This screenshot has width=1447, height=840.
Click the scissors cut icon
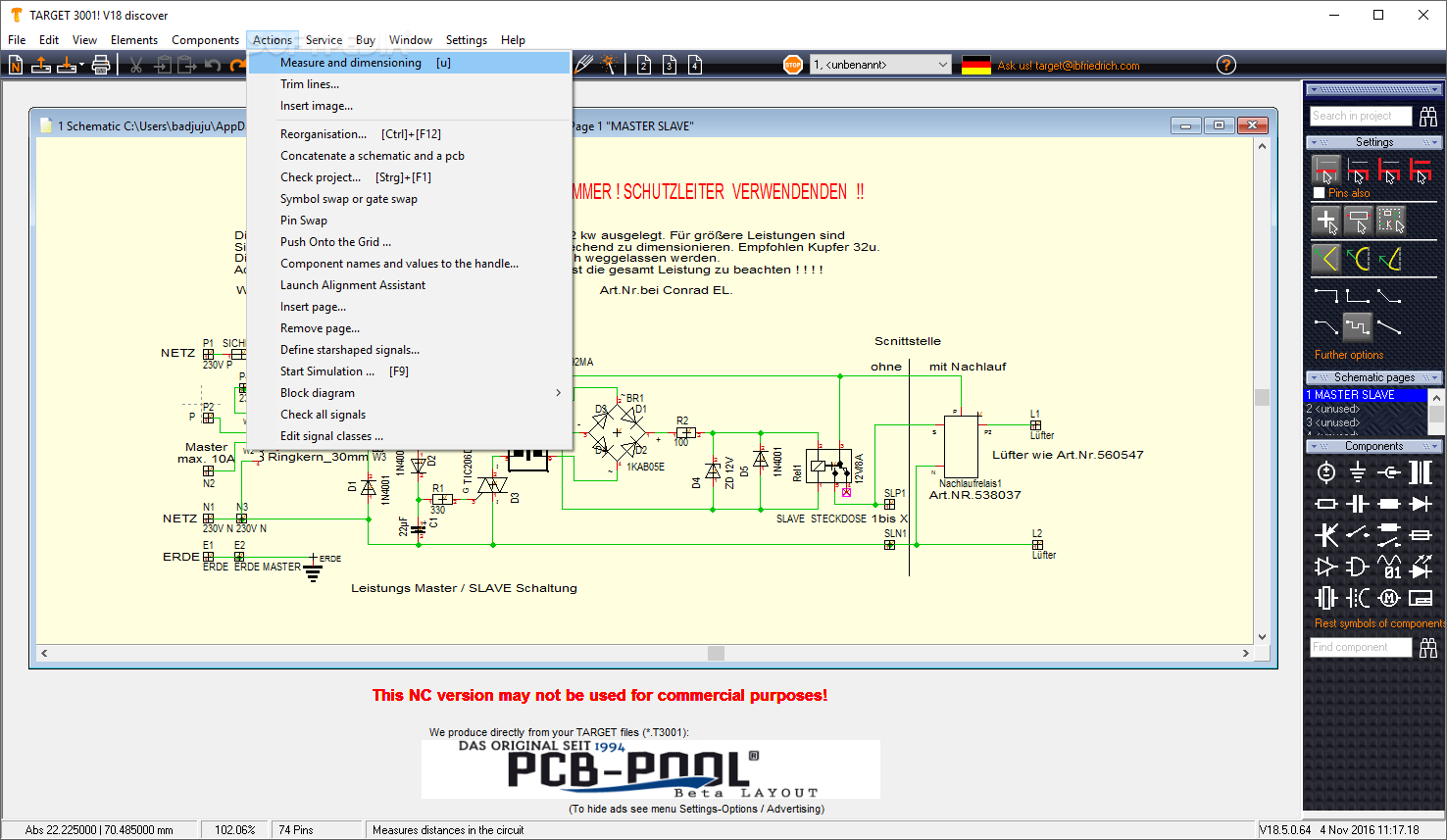[x=136, y=65]
